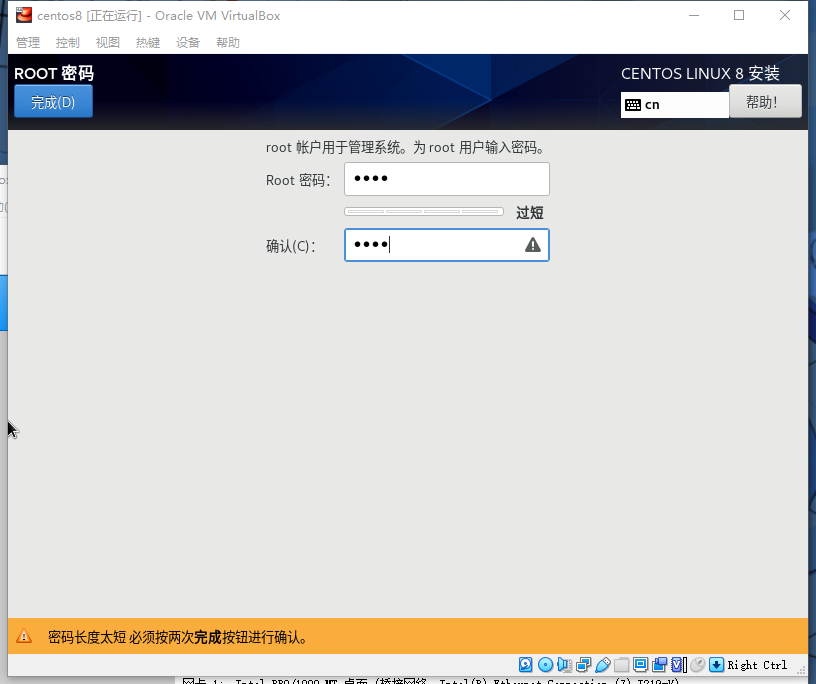
Task: Click the keyboard capture arrow icon
Action: coord(717,665)
